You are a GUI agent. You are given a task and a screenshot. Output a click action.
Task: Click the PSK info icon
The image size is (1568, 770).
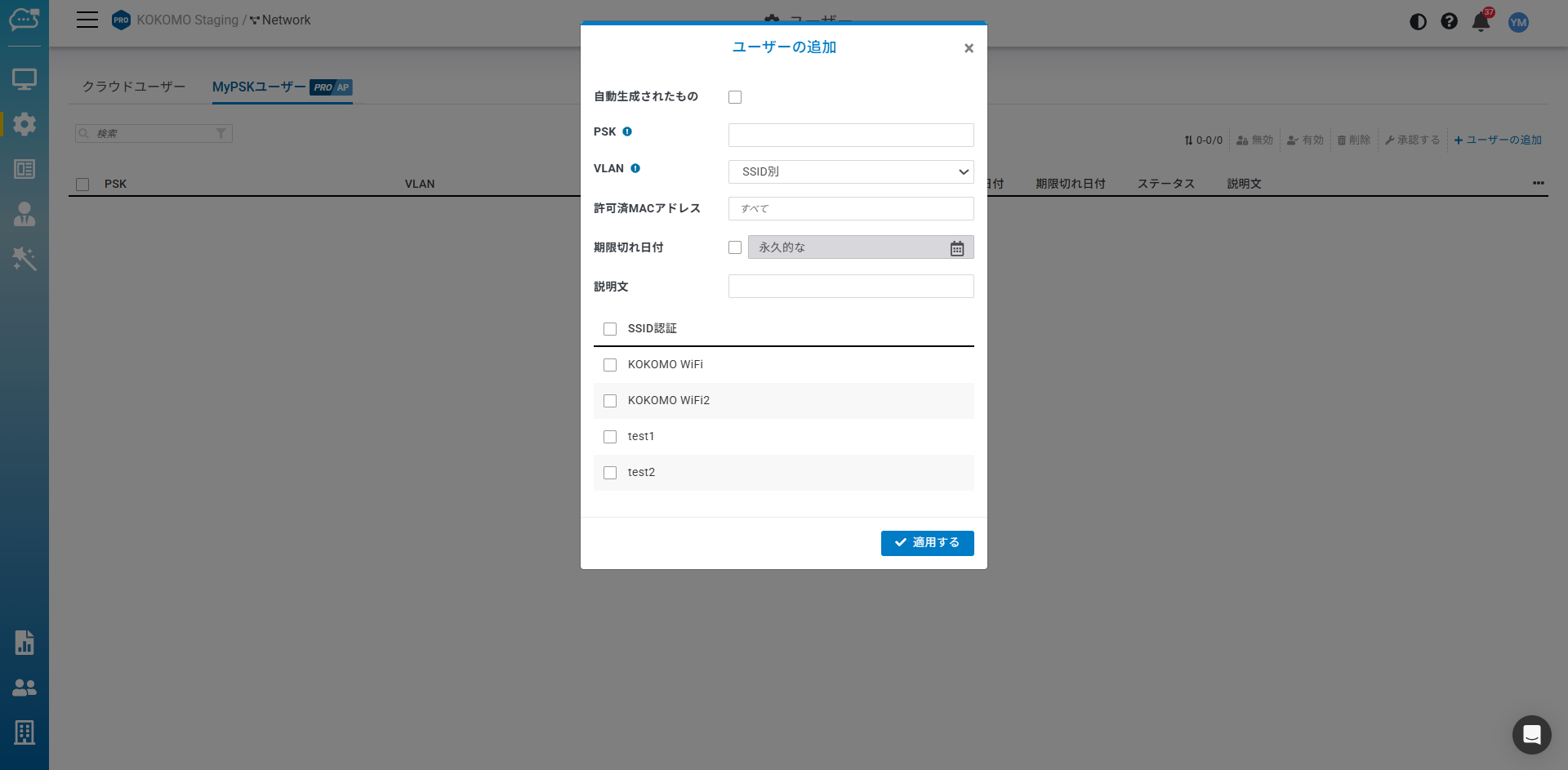click(x=627, y=131)
